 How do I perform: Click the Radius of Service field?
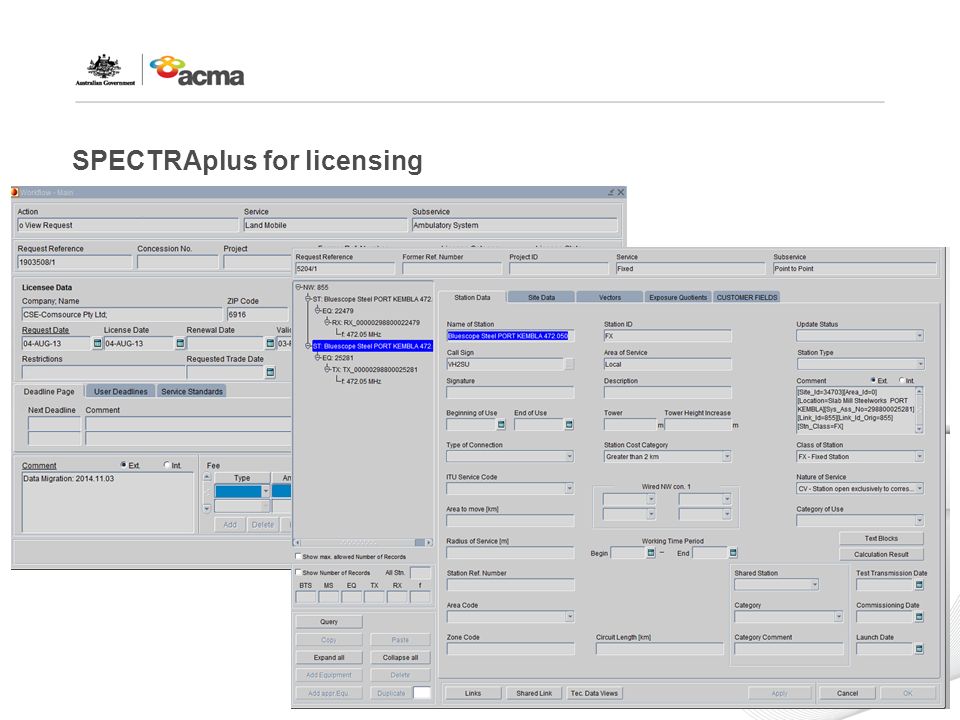[510, 553]
